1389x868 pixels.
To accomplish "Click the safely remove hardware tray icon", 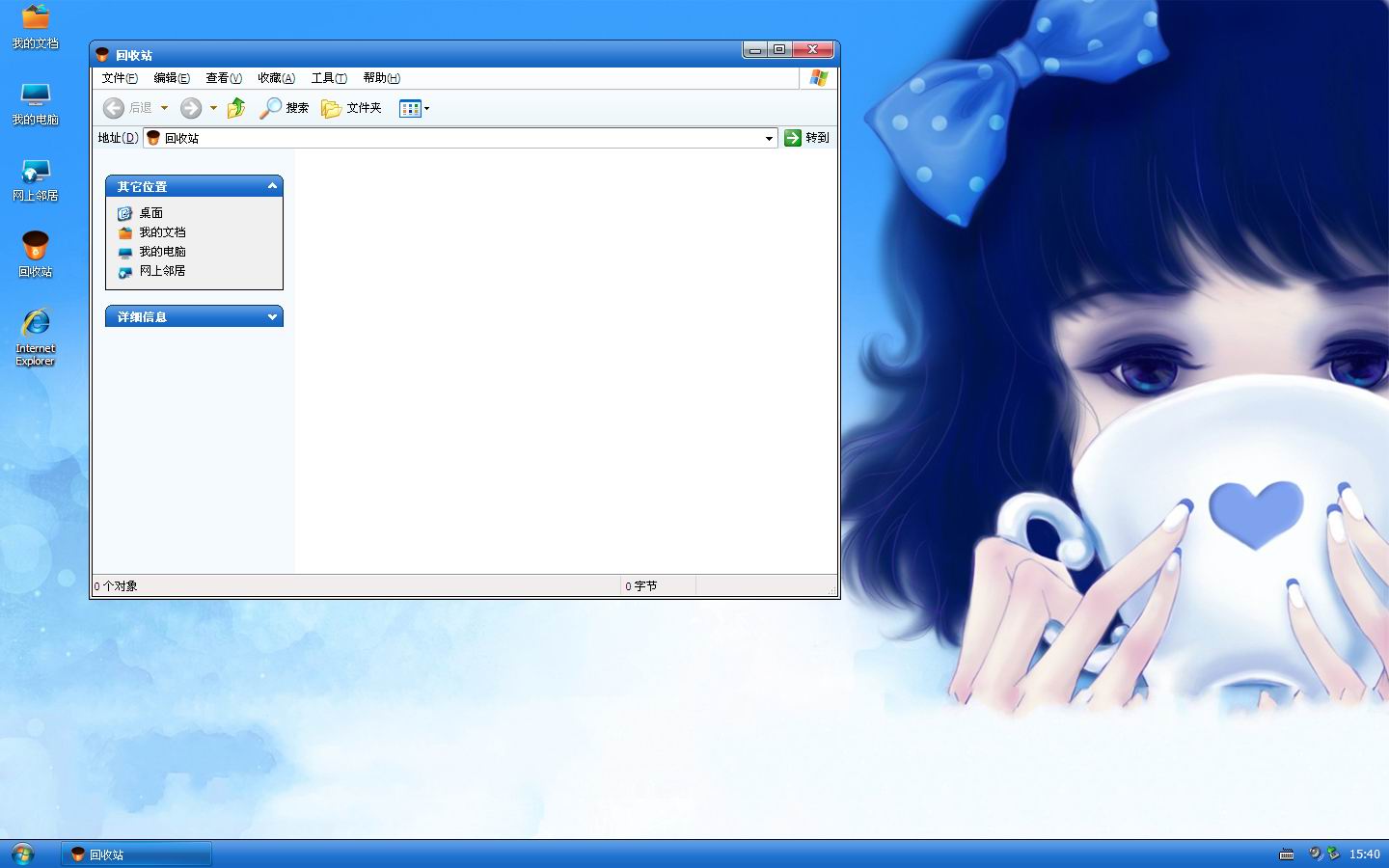I will tap(1333, 854).
